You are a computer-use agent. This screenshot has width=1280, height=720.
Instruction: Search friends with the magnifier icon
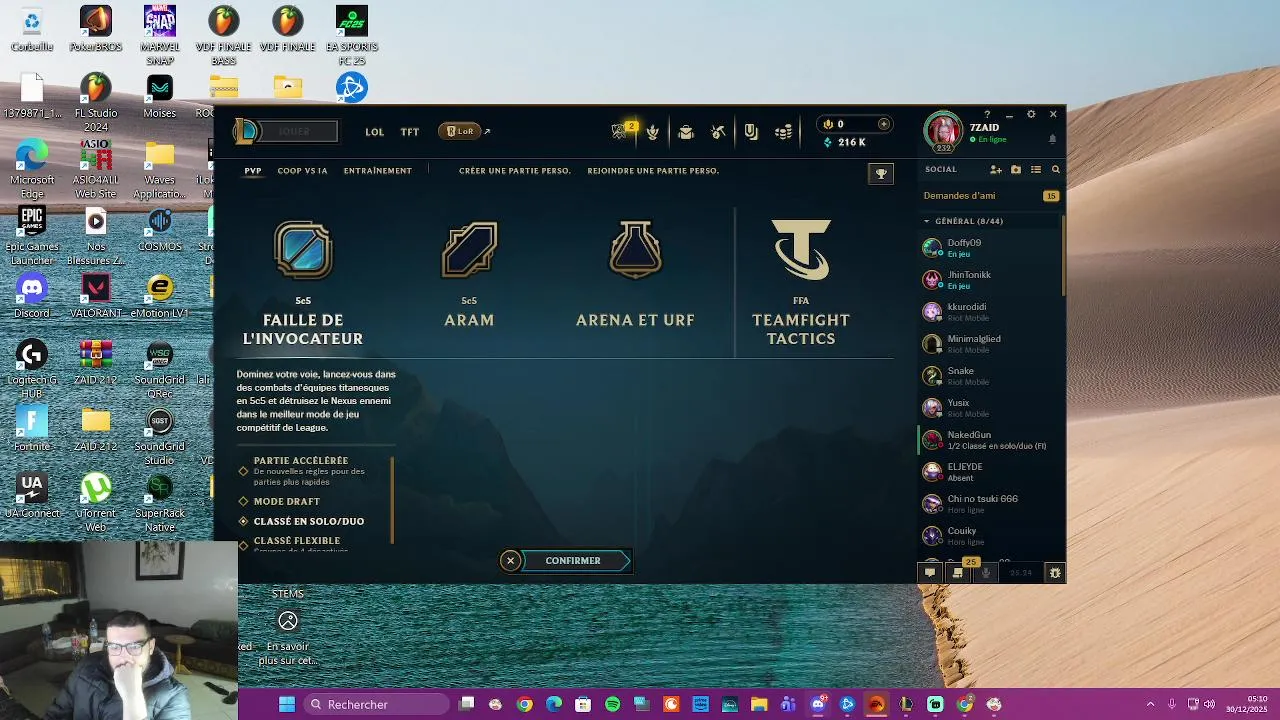[1055, 170]
